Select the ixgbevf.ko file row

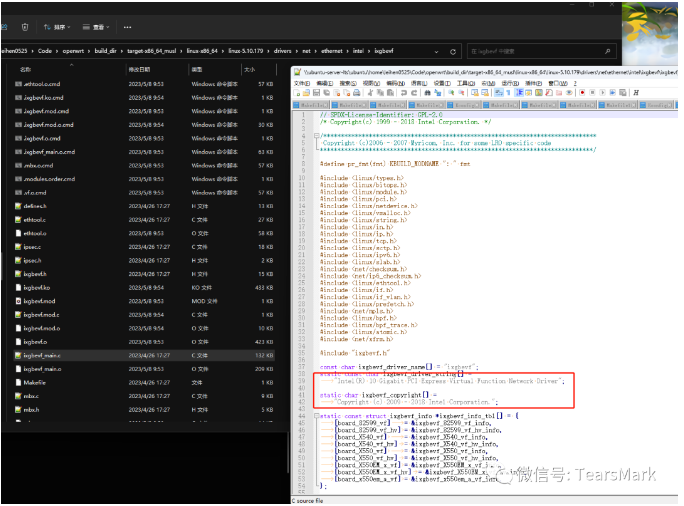[144, 287]
